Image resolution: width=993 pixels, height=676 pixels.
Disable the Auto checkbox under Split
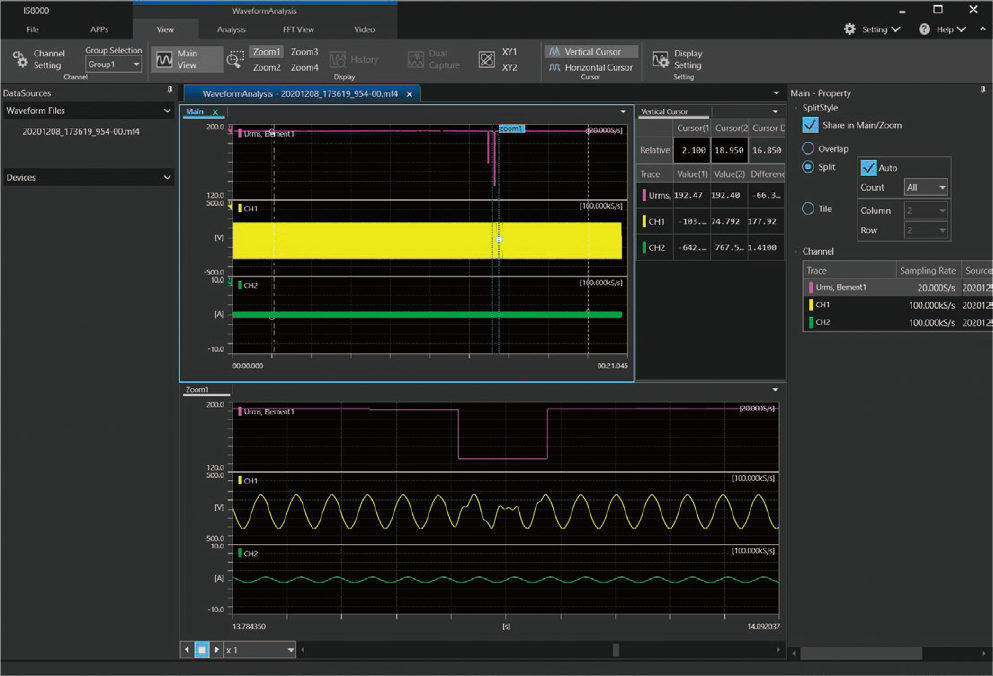(x=869, y=167)
